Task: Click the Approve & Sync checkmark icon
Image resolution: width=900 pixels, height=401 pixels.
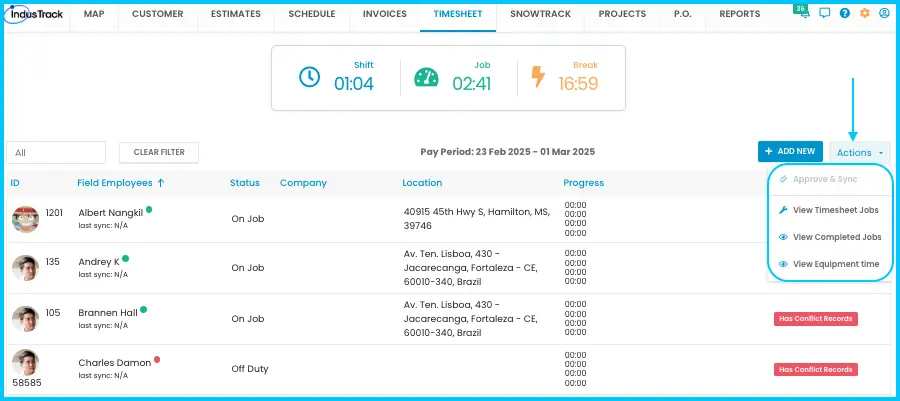Action: click(783, 179)
